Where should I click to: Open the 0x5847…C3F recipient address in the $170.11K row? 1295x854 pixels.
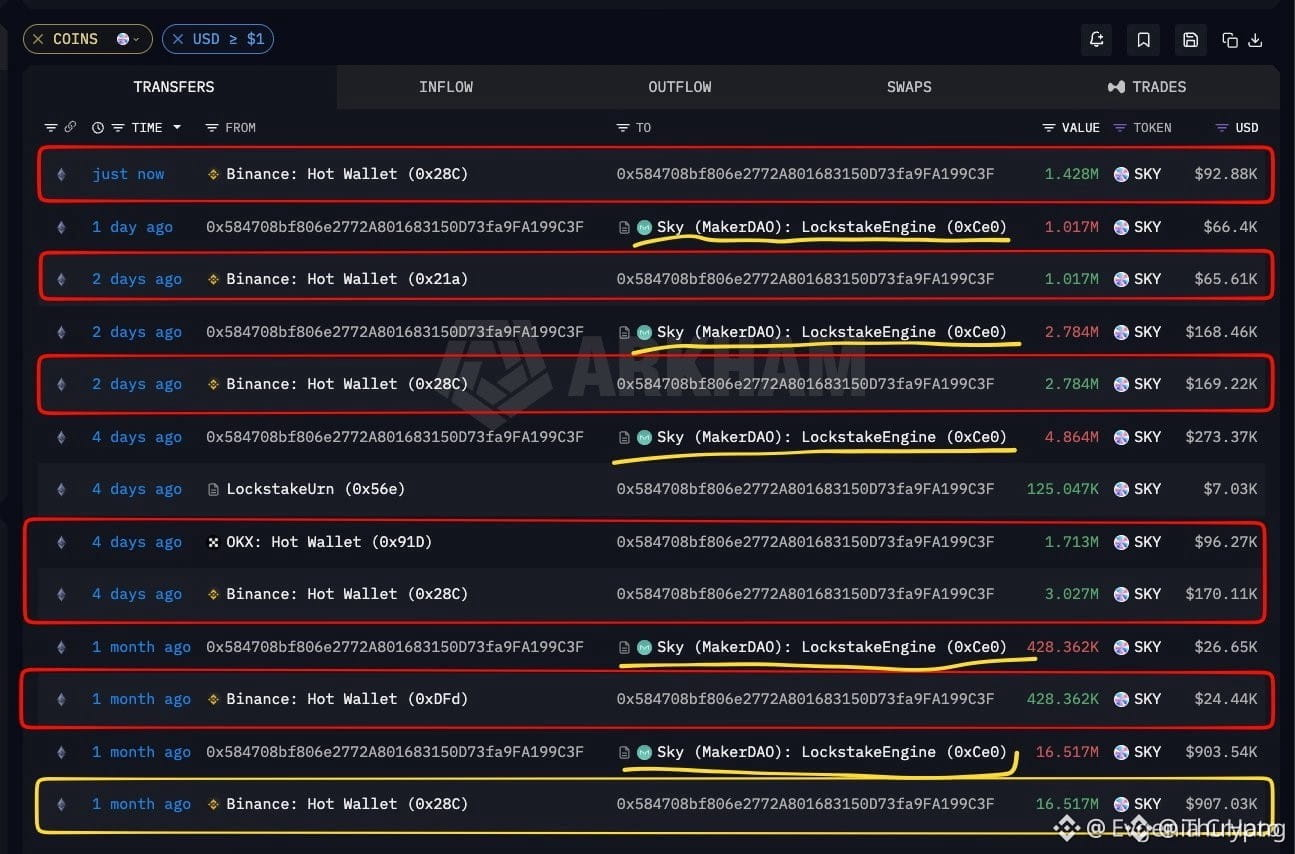(805, 594)
